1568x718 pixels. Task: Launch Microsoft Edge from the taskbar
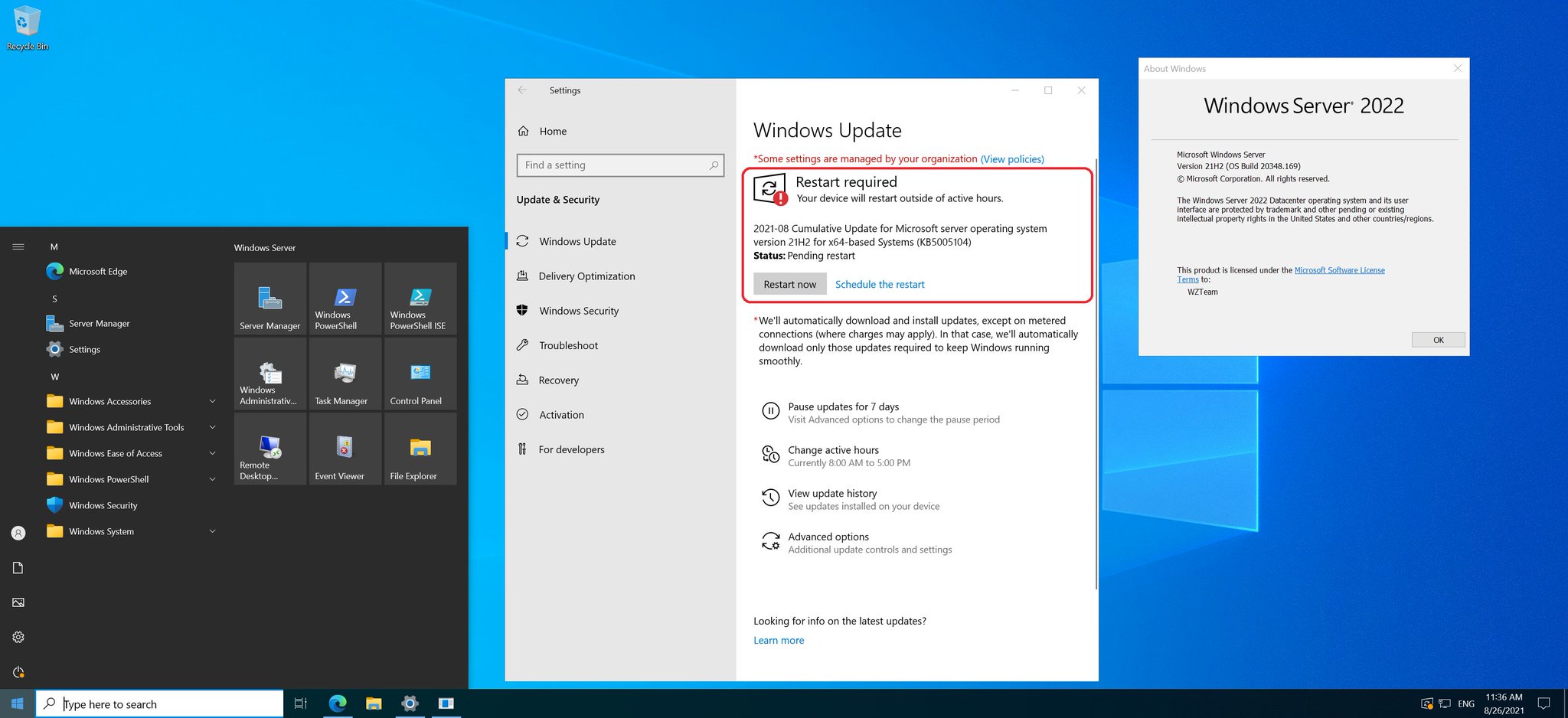click(337, 703)
